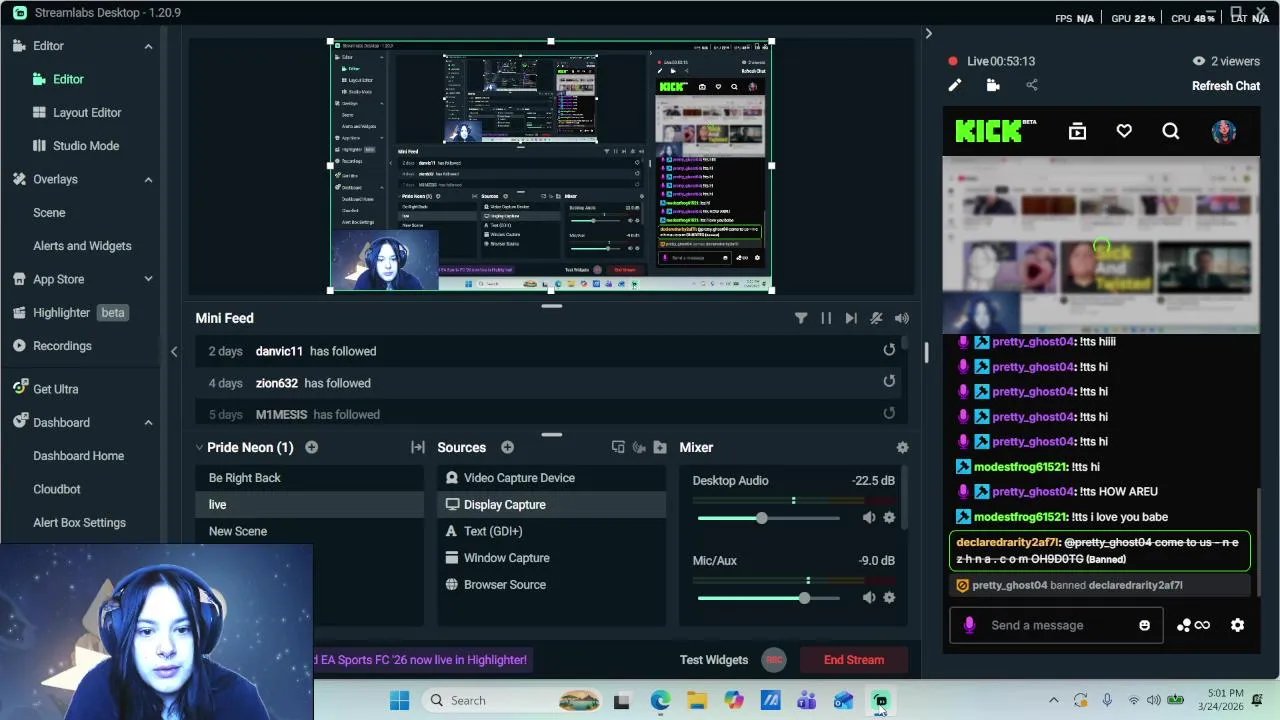Add a folder in Sources panel
The height and width of the screenshot is (720, 1280).
pyautogui.click(x=660, y=447)
